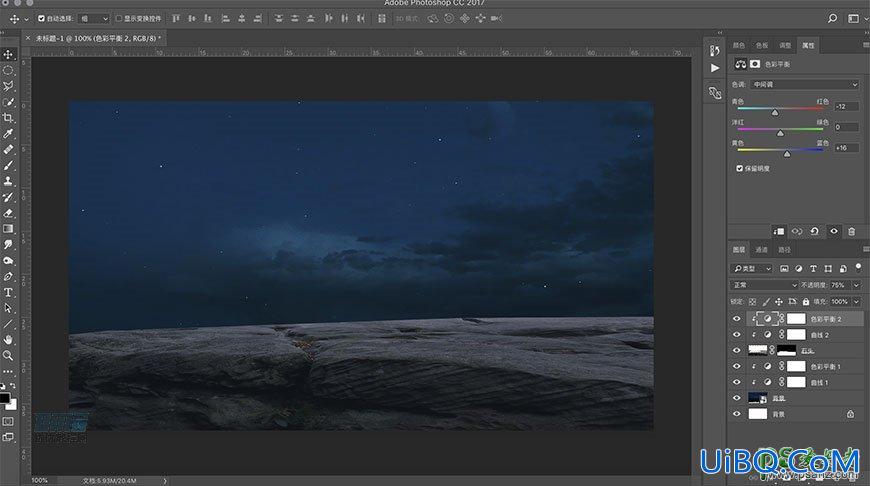Expand the Move tool preset picker arrow
This screenshot has height=486, width=870.
coord(26,19)
